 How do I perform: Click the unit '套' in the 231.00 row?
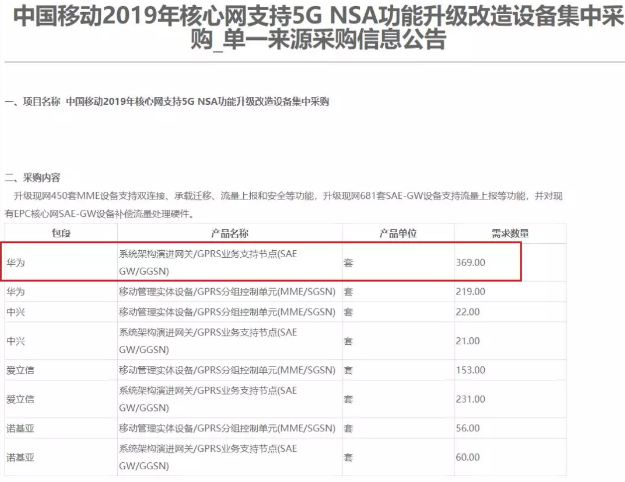click(348, 399)
